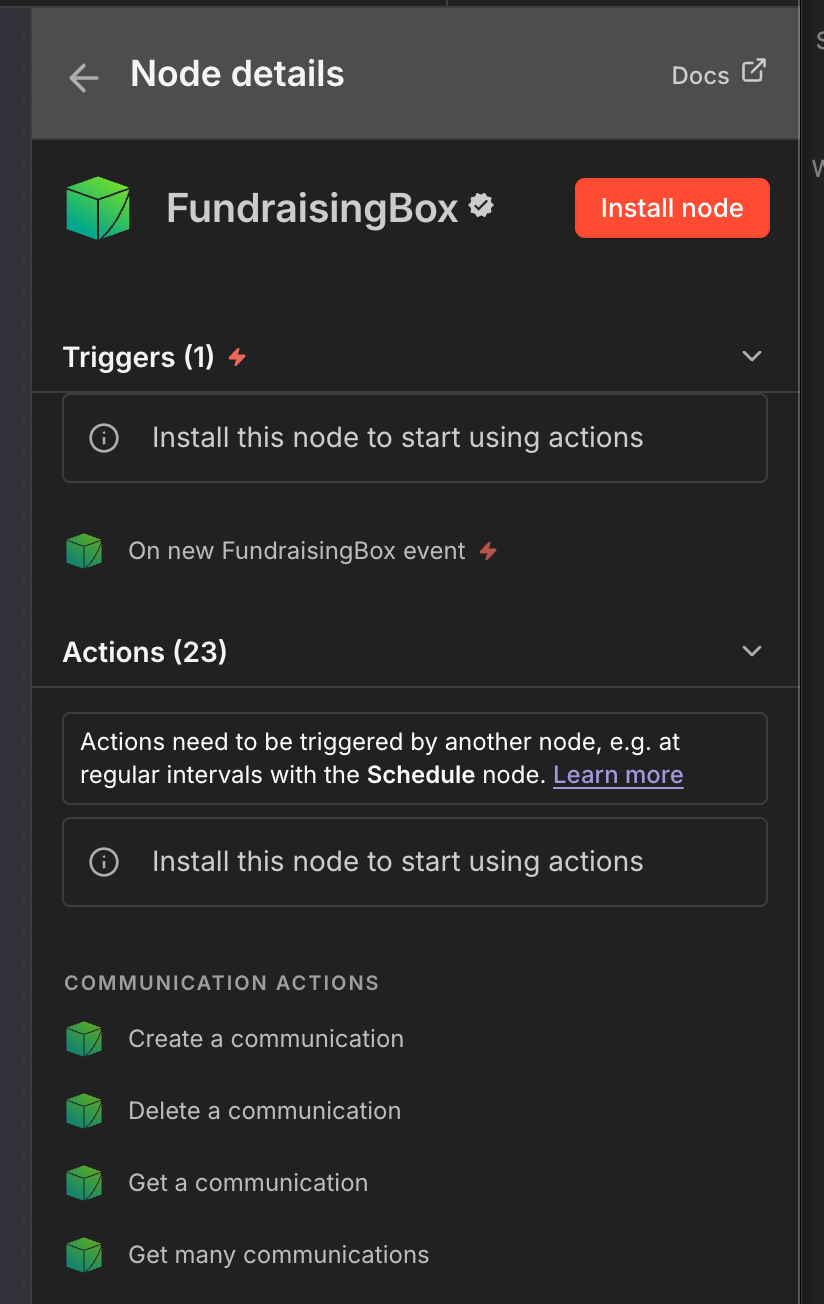Viewport: 824px width, 1304px height.
Task: Select Create a communication action
Action: (x=266, y=1039)
